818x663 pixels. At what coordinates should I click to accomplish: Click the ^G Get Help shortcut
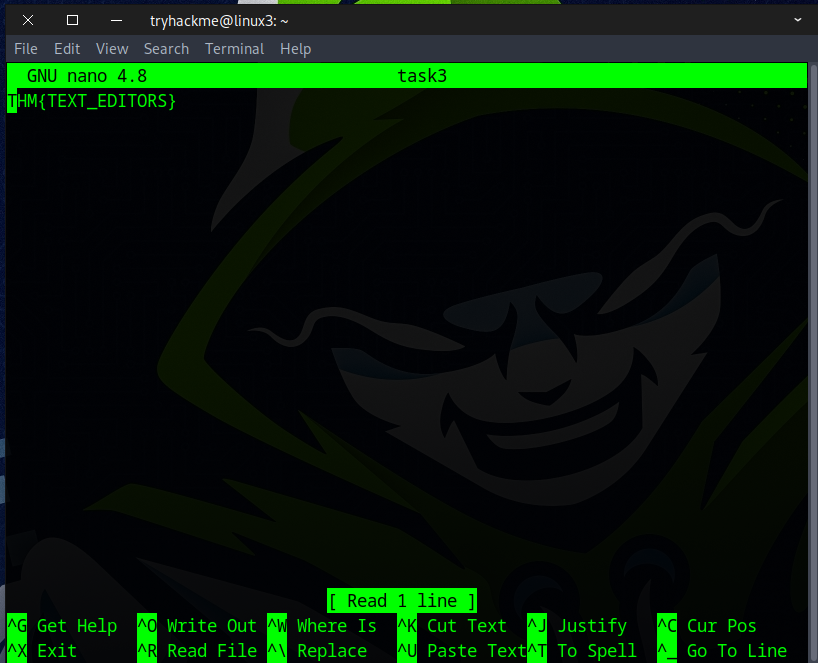(x=63, y=626)
